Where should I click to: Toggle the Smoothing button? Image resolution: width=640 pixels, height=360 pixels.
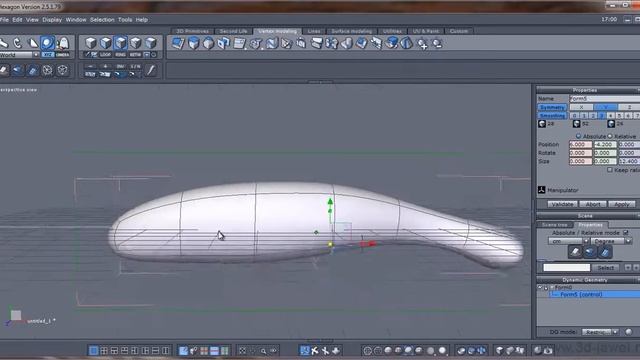pos(552,116)
